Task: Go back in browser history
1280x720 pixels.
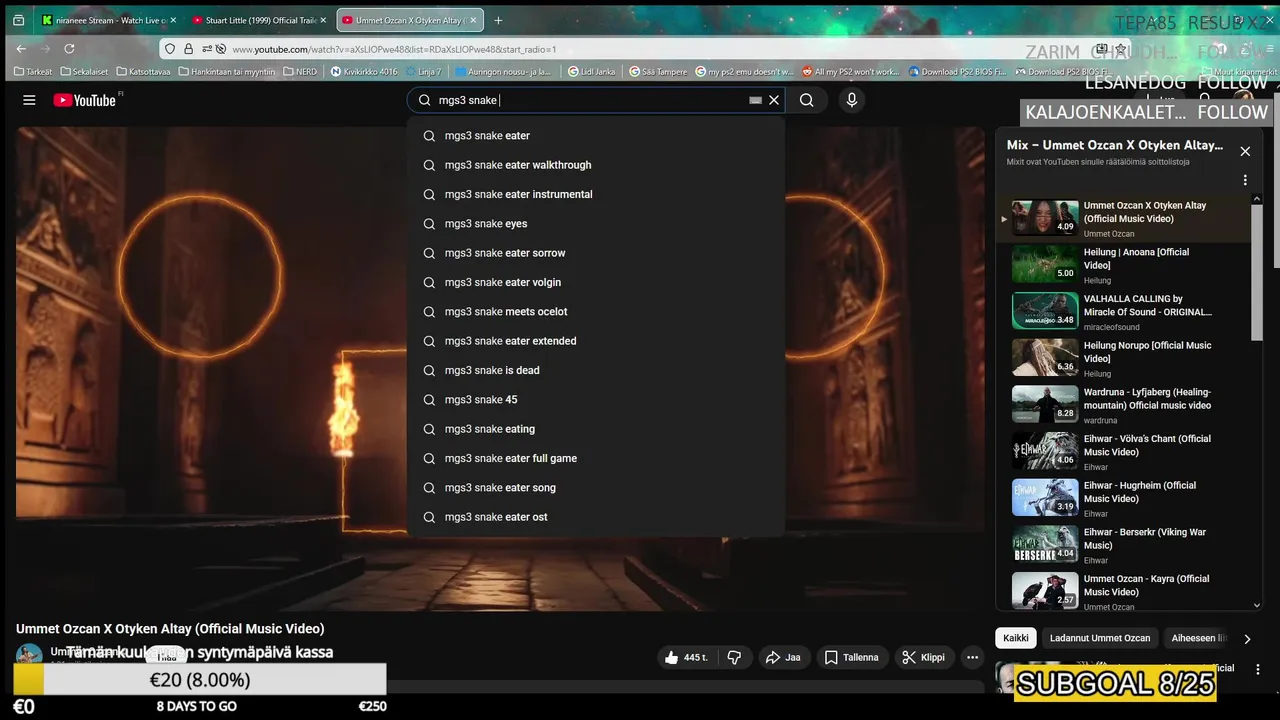Action: (21, 48)
